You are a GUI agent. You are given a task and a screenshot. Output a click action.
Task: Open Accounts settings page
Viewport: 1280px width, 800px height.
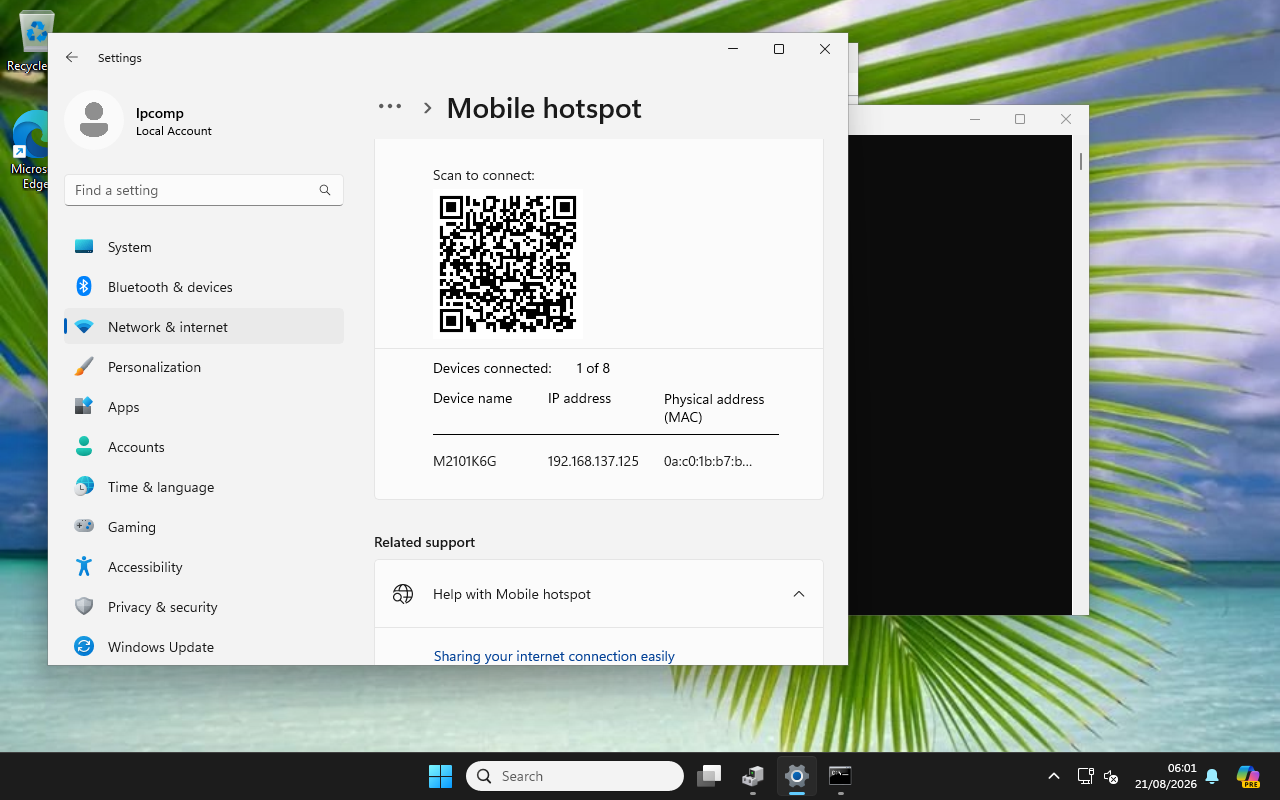204,447
